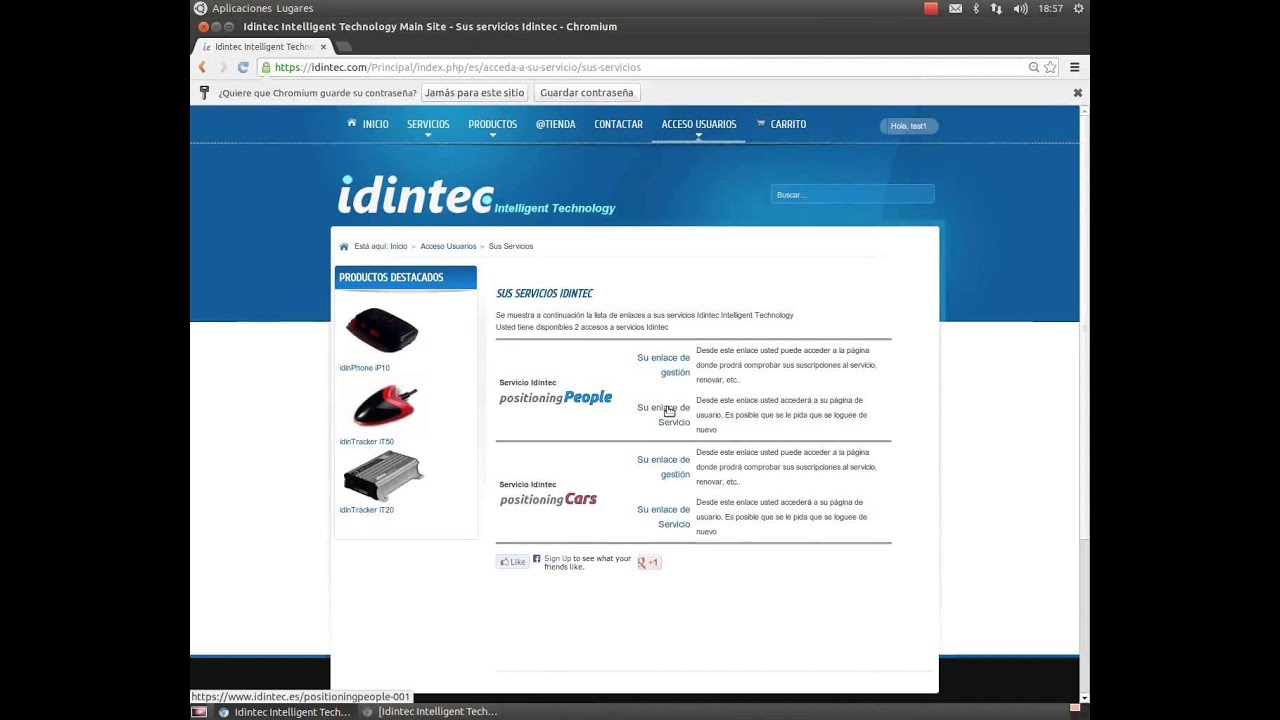The image size is (1280, 720).
Task: Click the Google +1 button
Action: (x=649, y=562)
